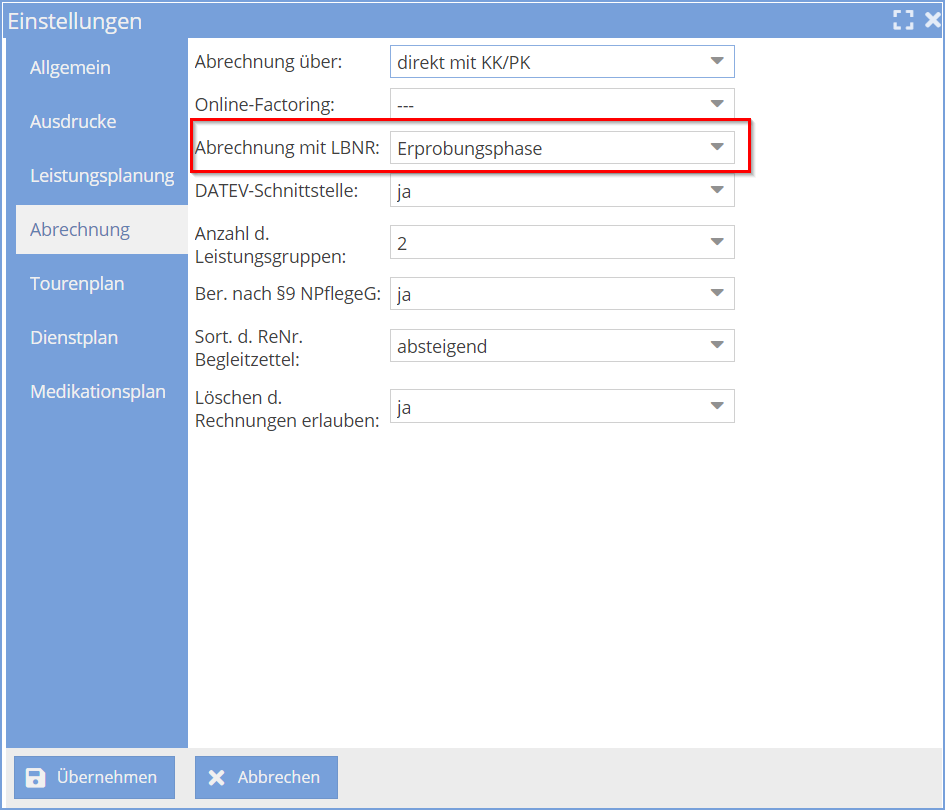945x810 pixels.
Task: Close the Einstellungen dialog with X icon
Action: [932, 20]
